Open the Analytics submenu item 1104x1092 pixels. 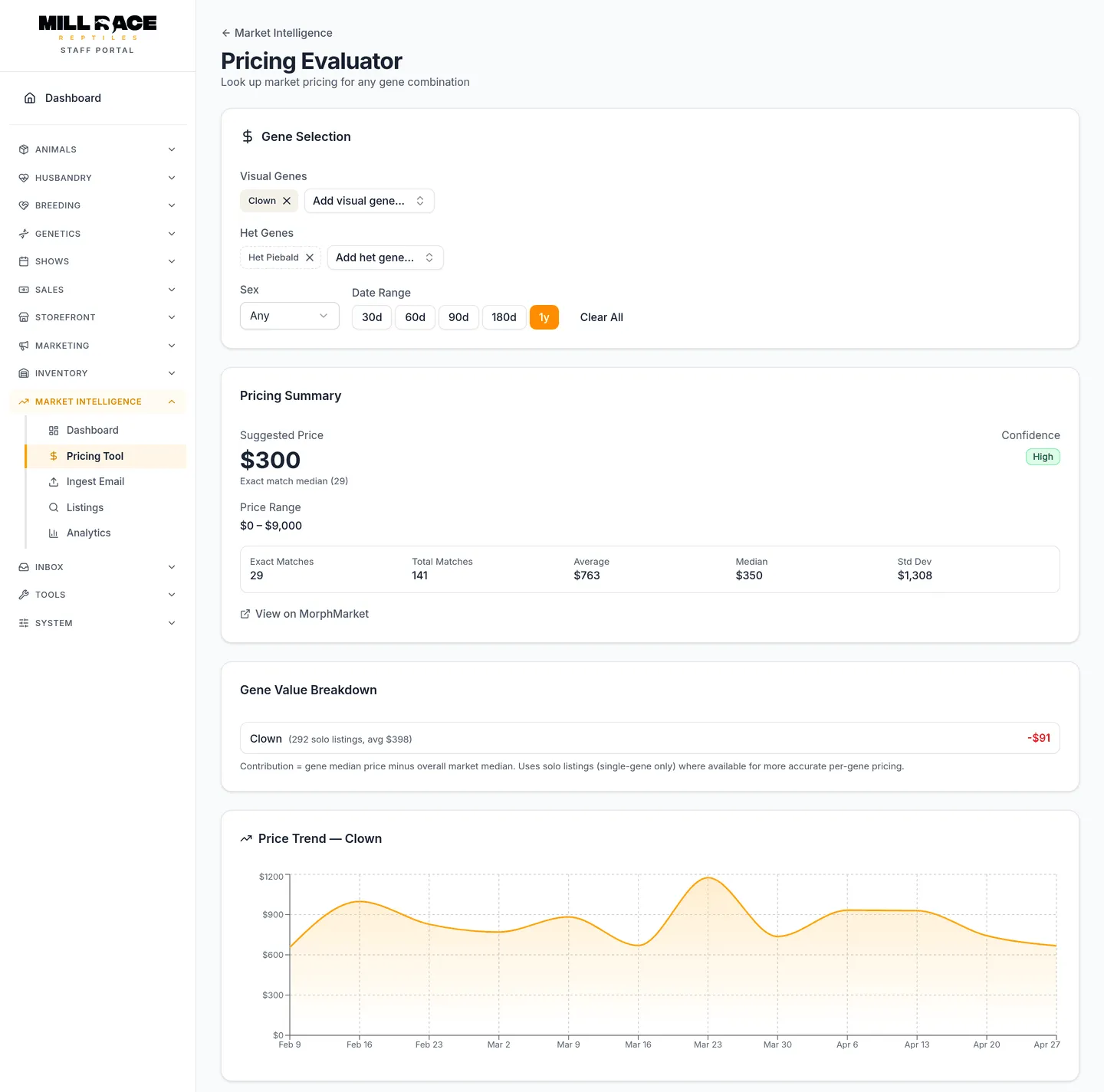106,533
